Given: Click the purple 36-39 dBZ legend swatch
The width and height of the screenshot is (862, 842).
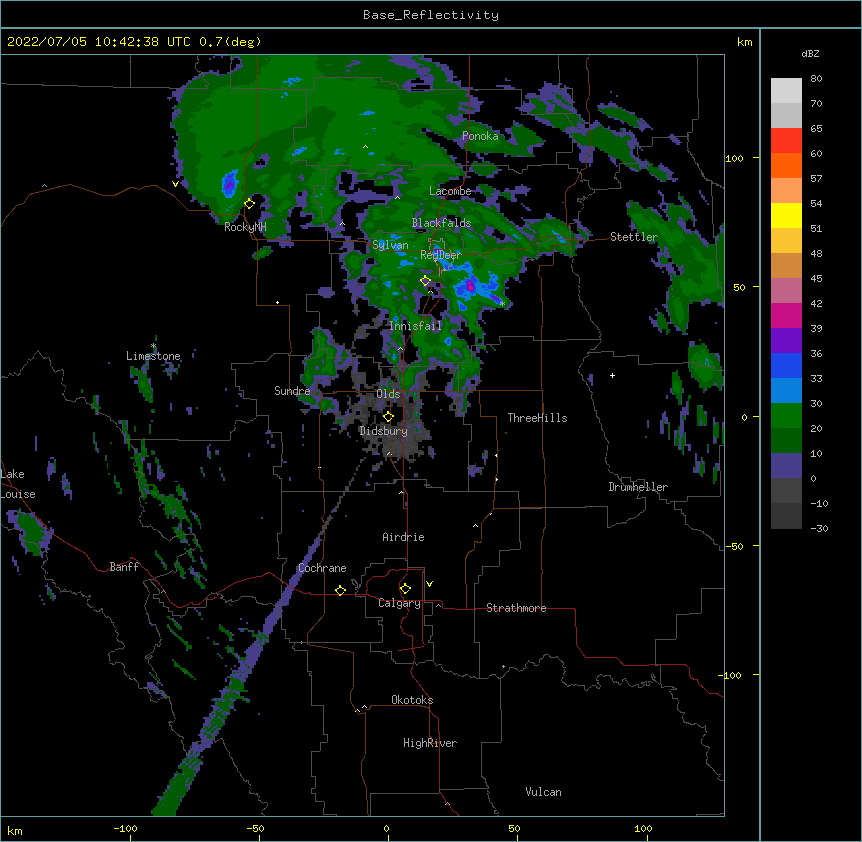Looking at the screenshot, I should [786, 340].
